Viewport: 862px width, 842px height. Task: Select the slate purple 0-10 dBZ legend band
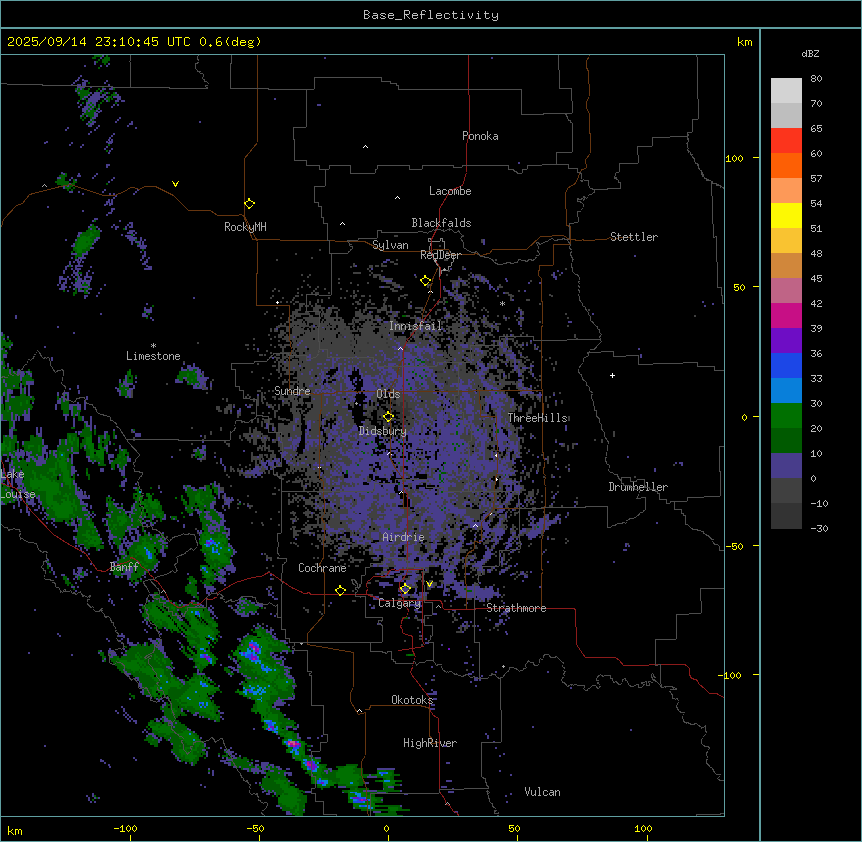[786, 466]
